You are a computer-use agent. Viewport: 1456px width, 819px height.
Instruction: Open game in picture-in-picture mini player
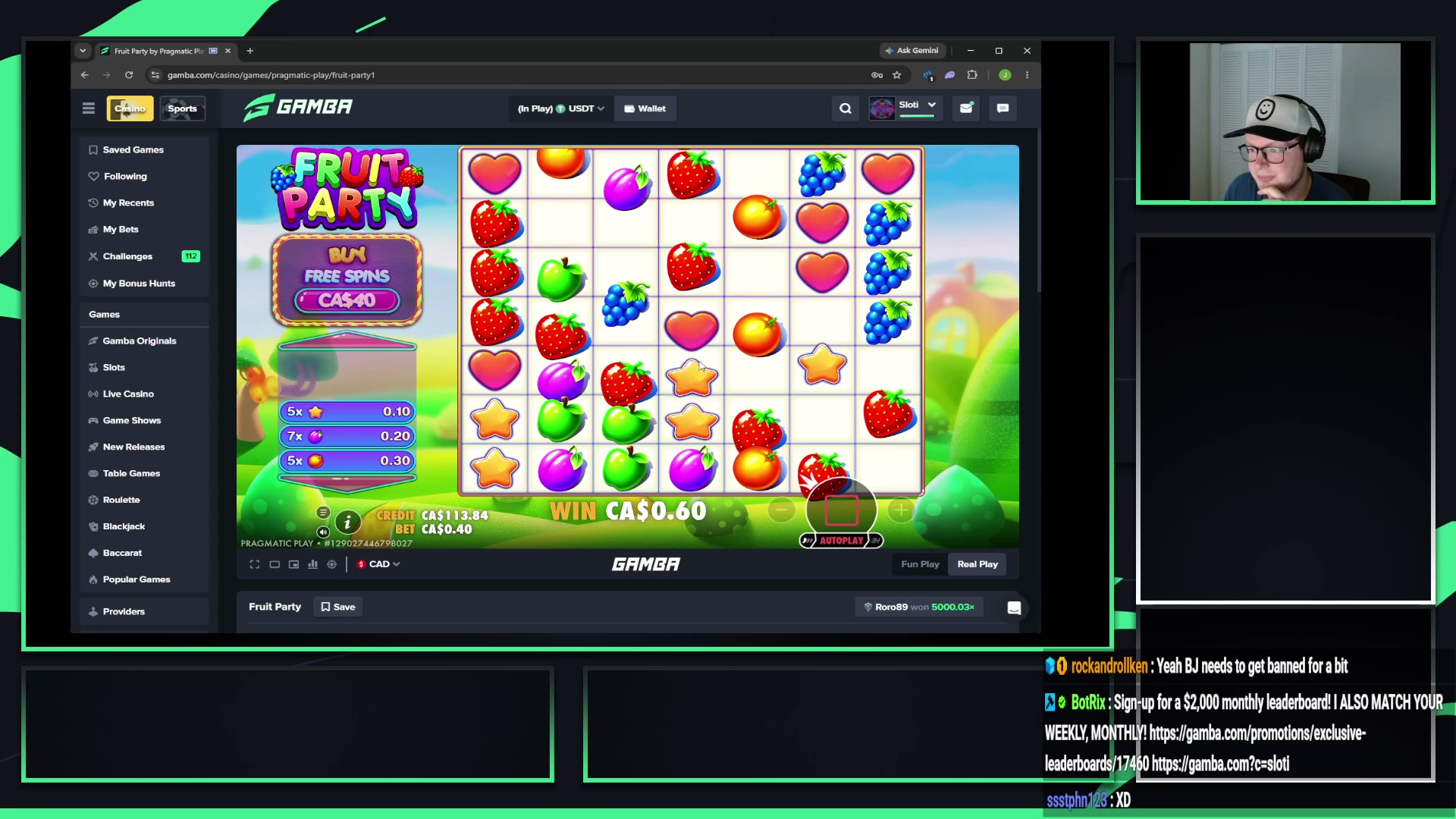(293, 564)
